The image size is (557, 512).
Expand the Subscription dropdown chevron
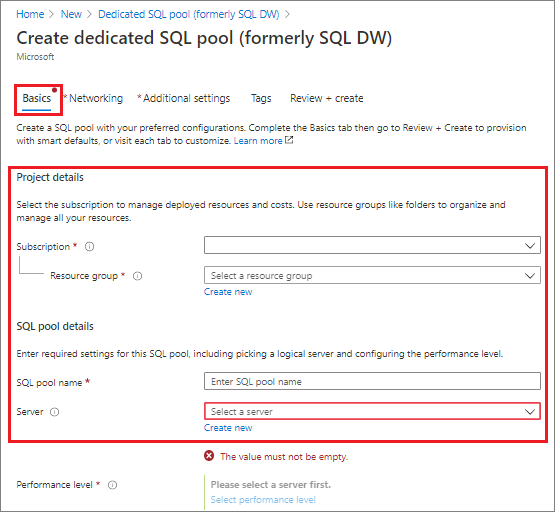coord(530,246)
